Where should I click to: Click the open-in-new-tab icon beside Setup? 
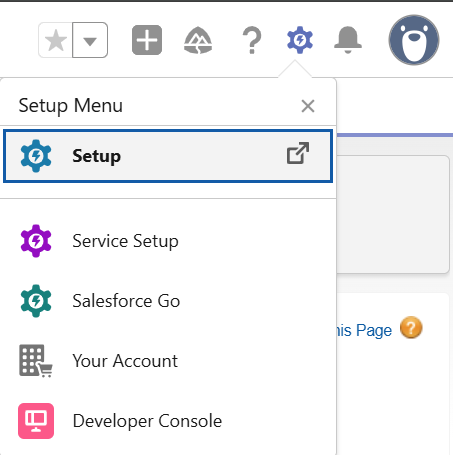298,153
